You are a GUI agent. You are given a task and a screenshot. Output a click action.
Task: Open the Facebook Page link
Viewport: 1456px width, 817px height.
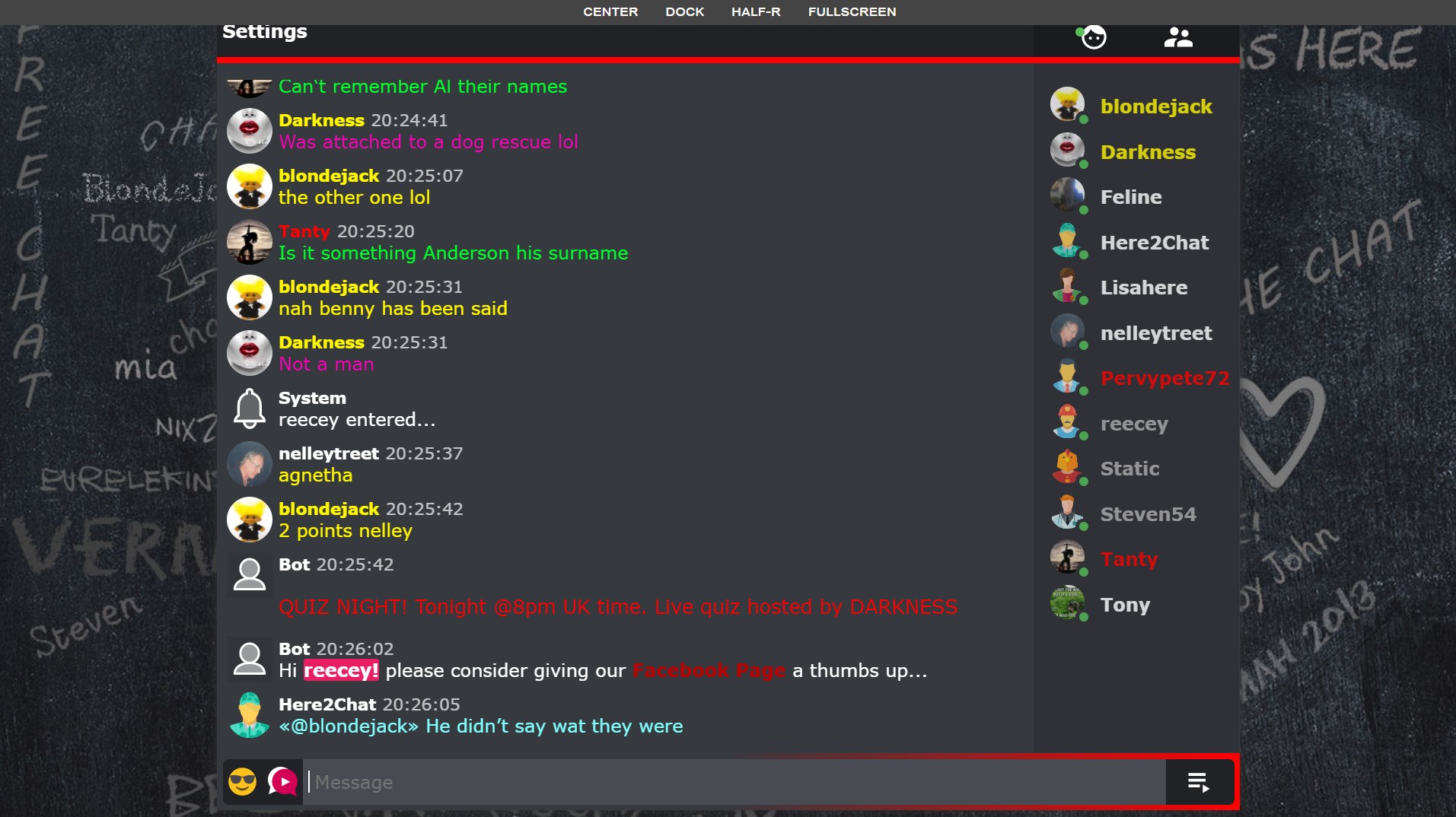click(x=709, y=671)
